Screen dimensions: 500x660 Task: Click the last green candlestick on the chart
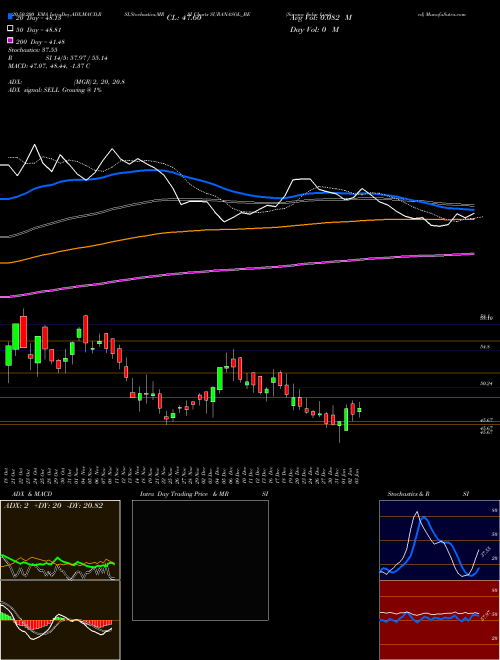pyautogui.click(x=359, y=410)
